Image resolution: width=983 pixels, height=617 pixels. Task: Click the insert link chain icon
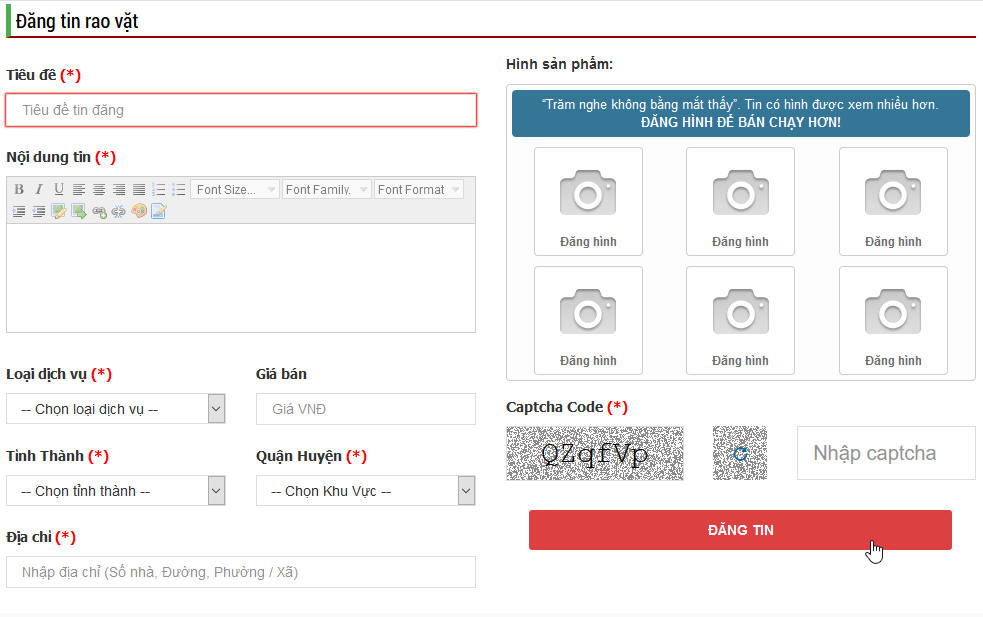point(99,211)
